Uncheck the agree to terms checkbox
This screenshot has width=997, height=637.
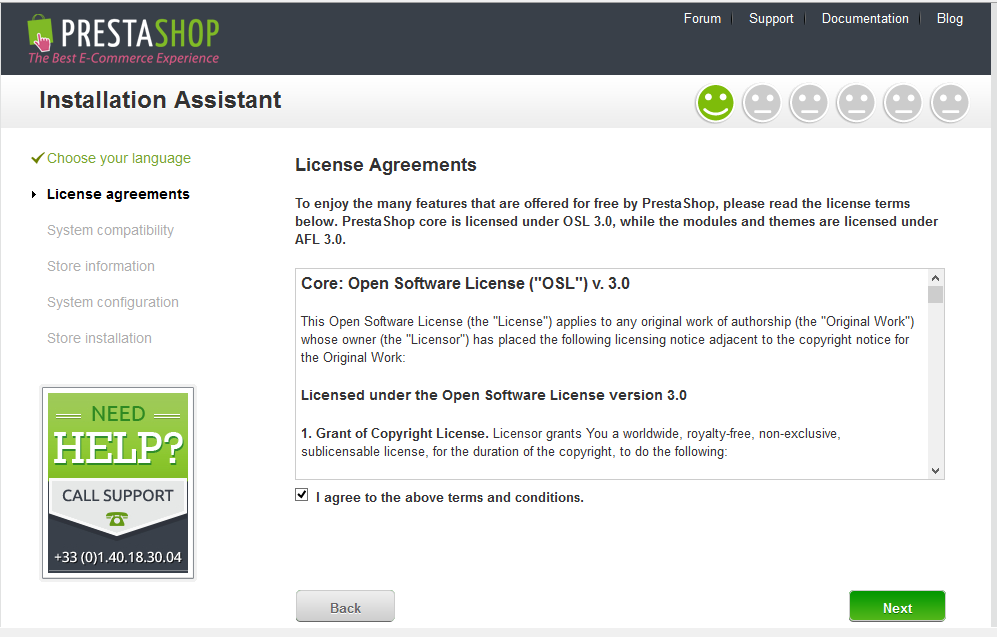click(x=301, y=495)
